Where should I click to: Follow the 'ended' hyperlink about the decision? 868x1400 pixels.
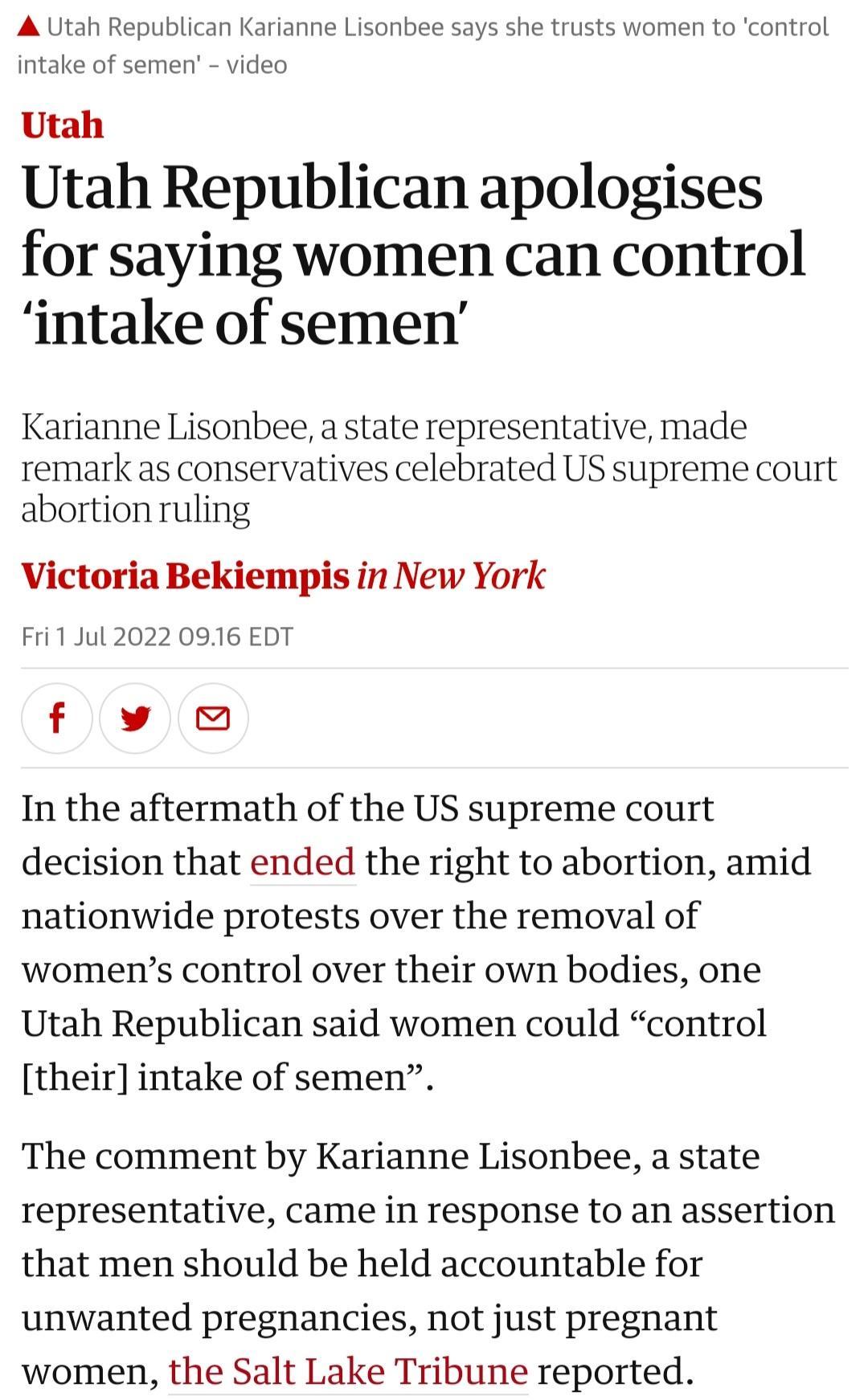pyautogui.click(x=303, y=862)
